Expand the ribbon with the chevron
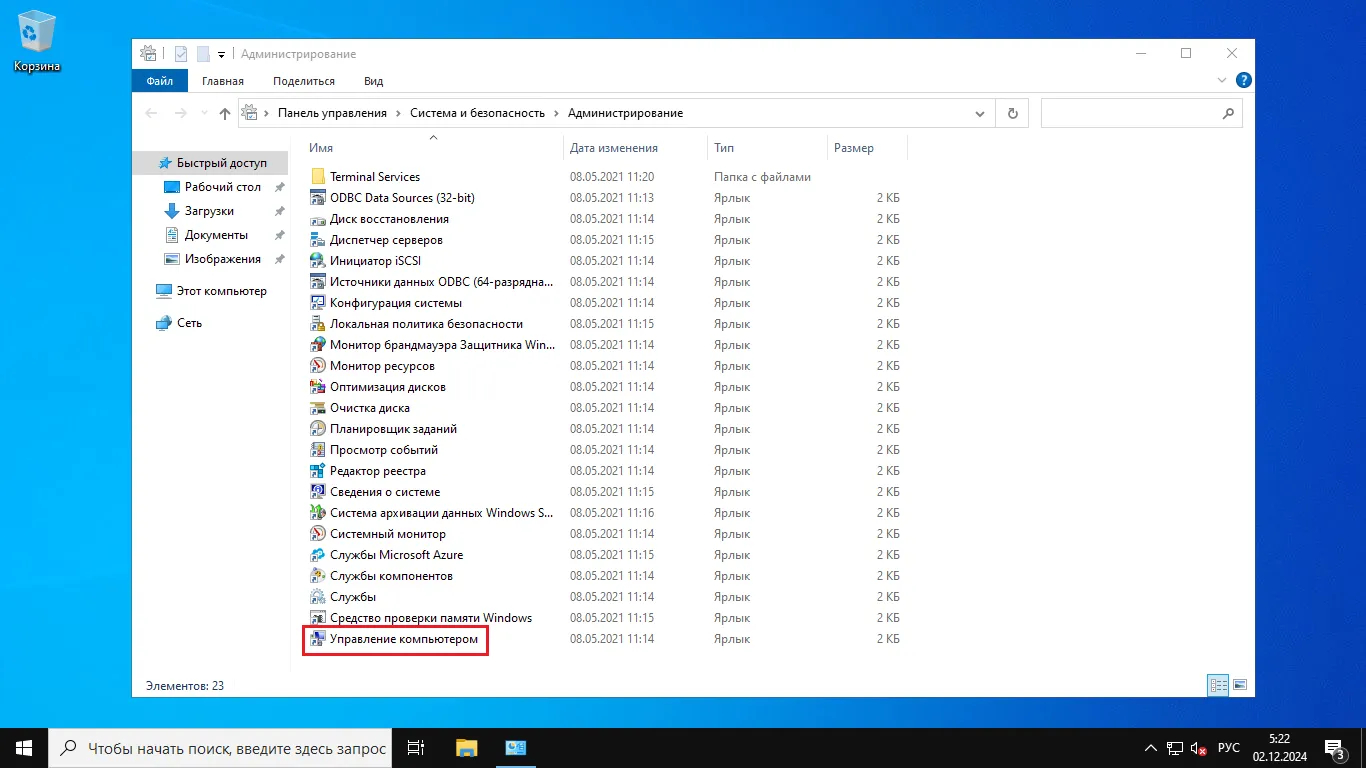This screenshot has height=768, width=1366. coord(1221,81)
